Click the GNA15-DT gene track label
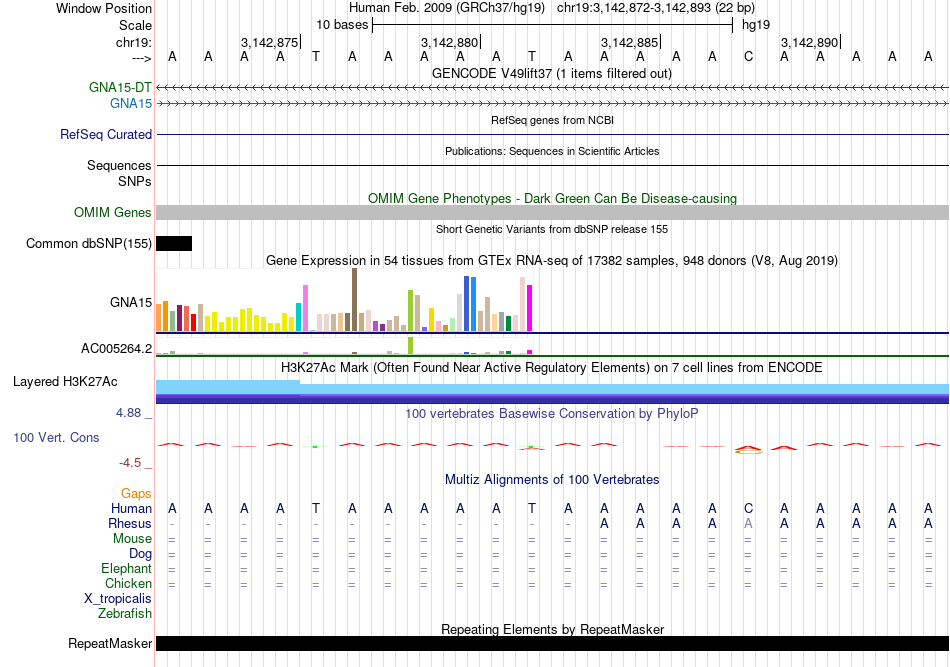This screenshot has width=950, height=667. [120, 88]
